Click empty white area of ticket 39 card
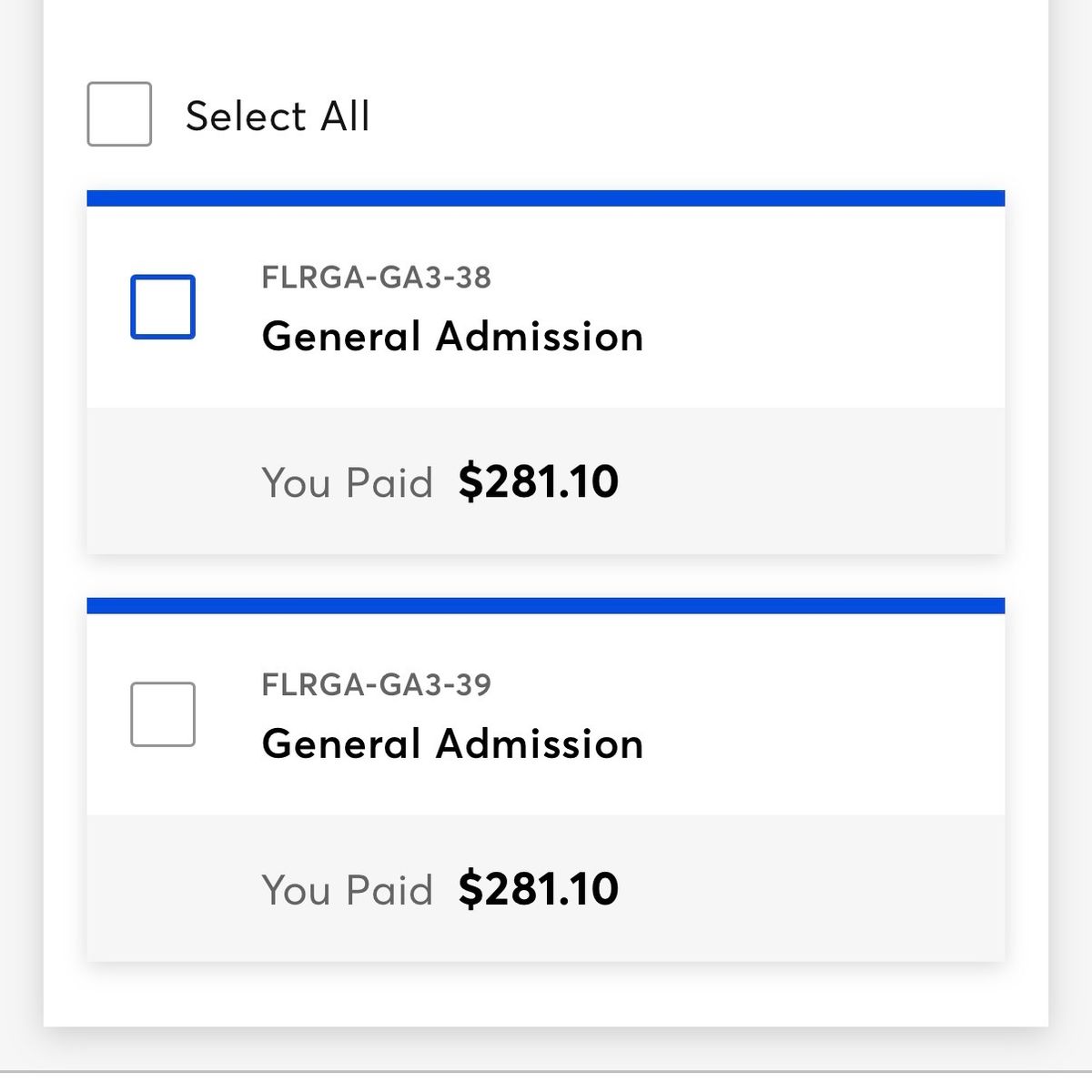The image size is (1092, 1092). tap(819, 715)
